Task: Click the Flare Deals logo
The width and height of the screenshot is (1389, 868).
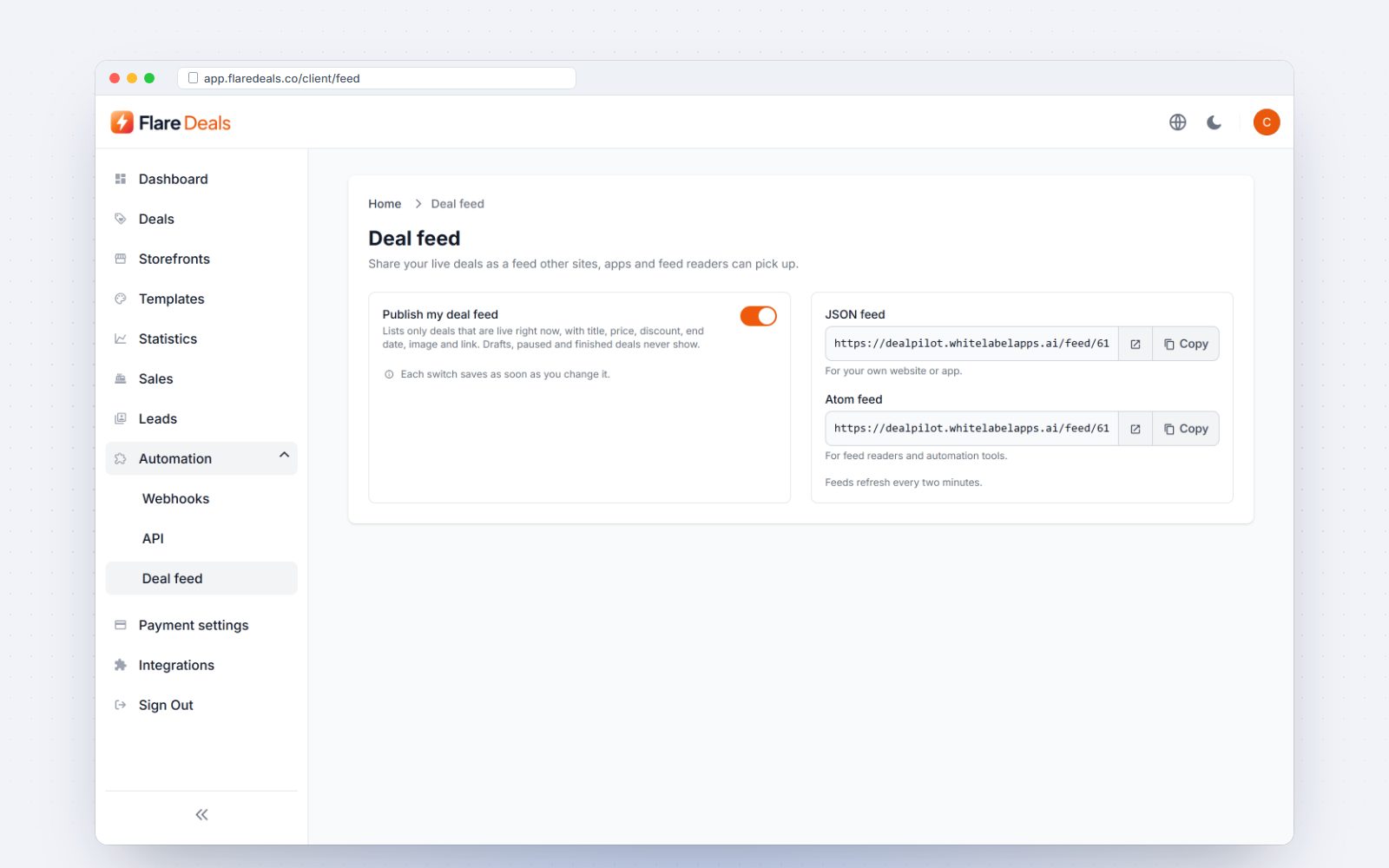Action: pos(171,122)
